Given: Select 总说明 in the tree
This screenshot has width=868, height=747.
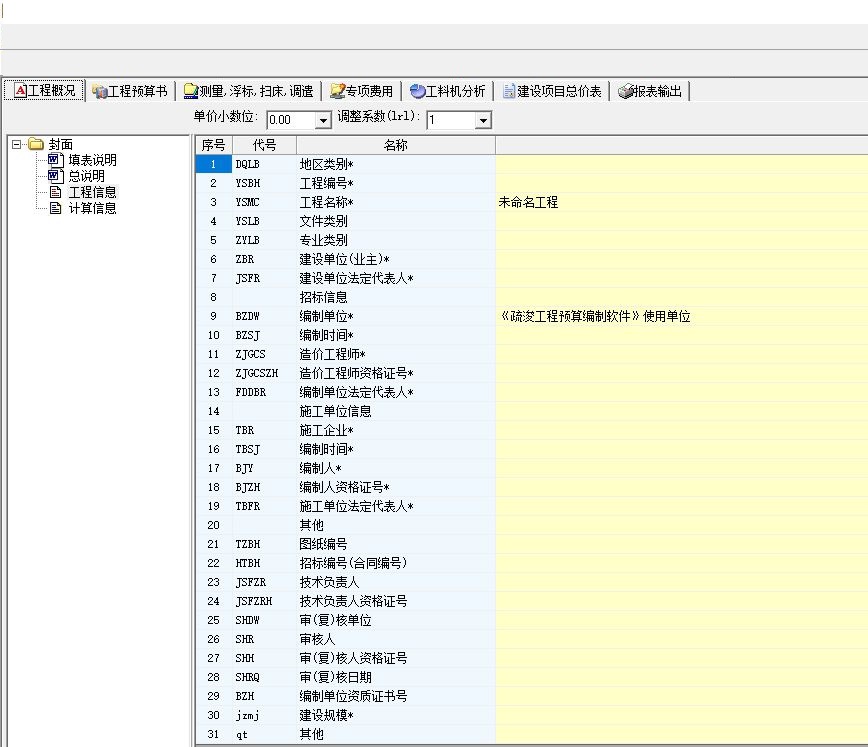Looking at the screenshot, I should coord(86,176).
